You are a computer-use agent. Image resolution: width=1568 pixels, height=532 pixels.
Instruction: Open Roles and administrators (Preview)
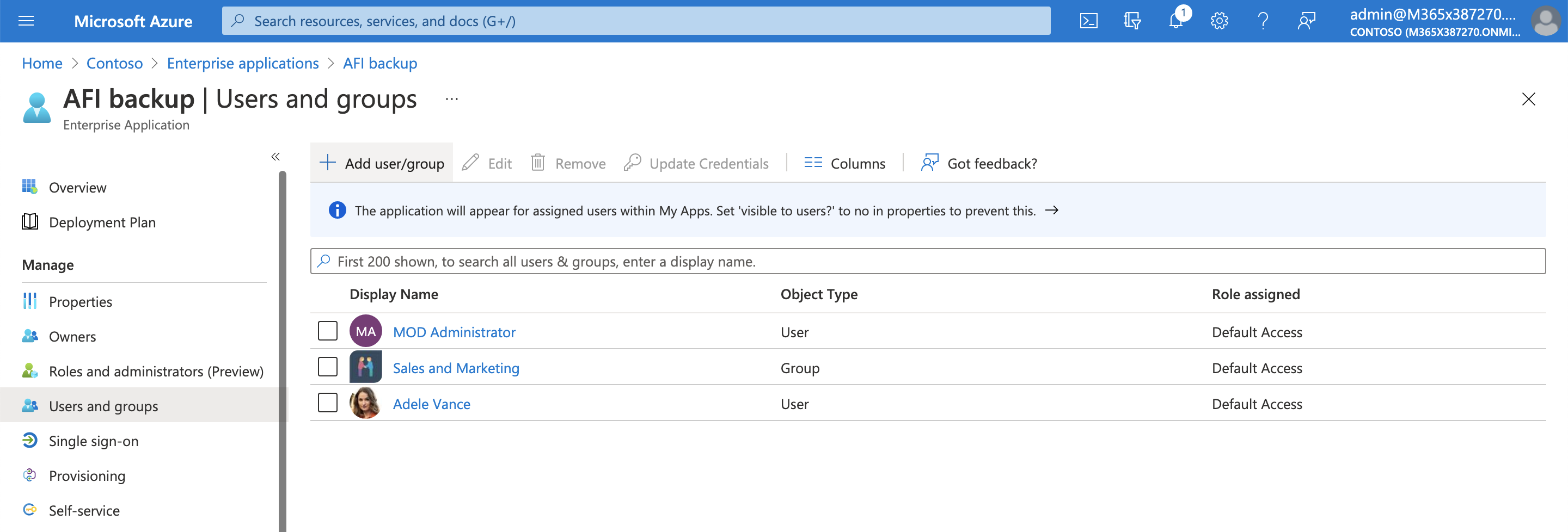point(156,372)
